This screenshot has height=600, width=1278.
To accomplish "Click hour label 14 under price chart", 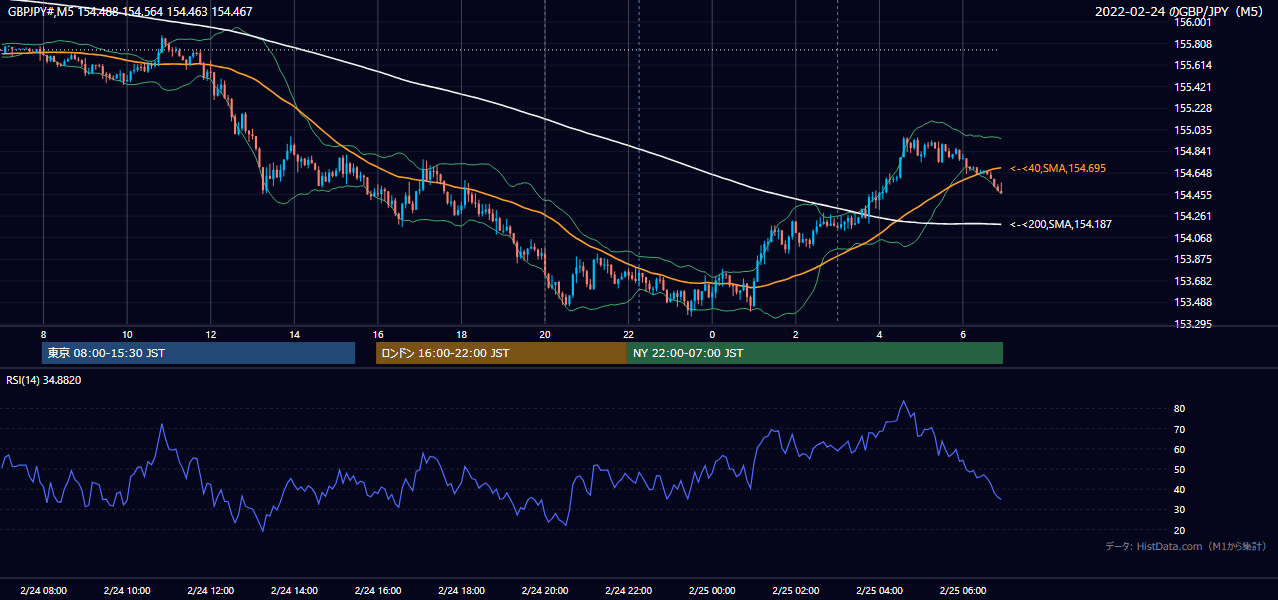I will [x=294, y=334].
